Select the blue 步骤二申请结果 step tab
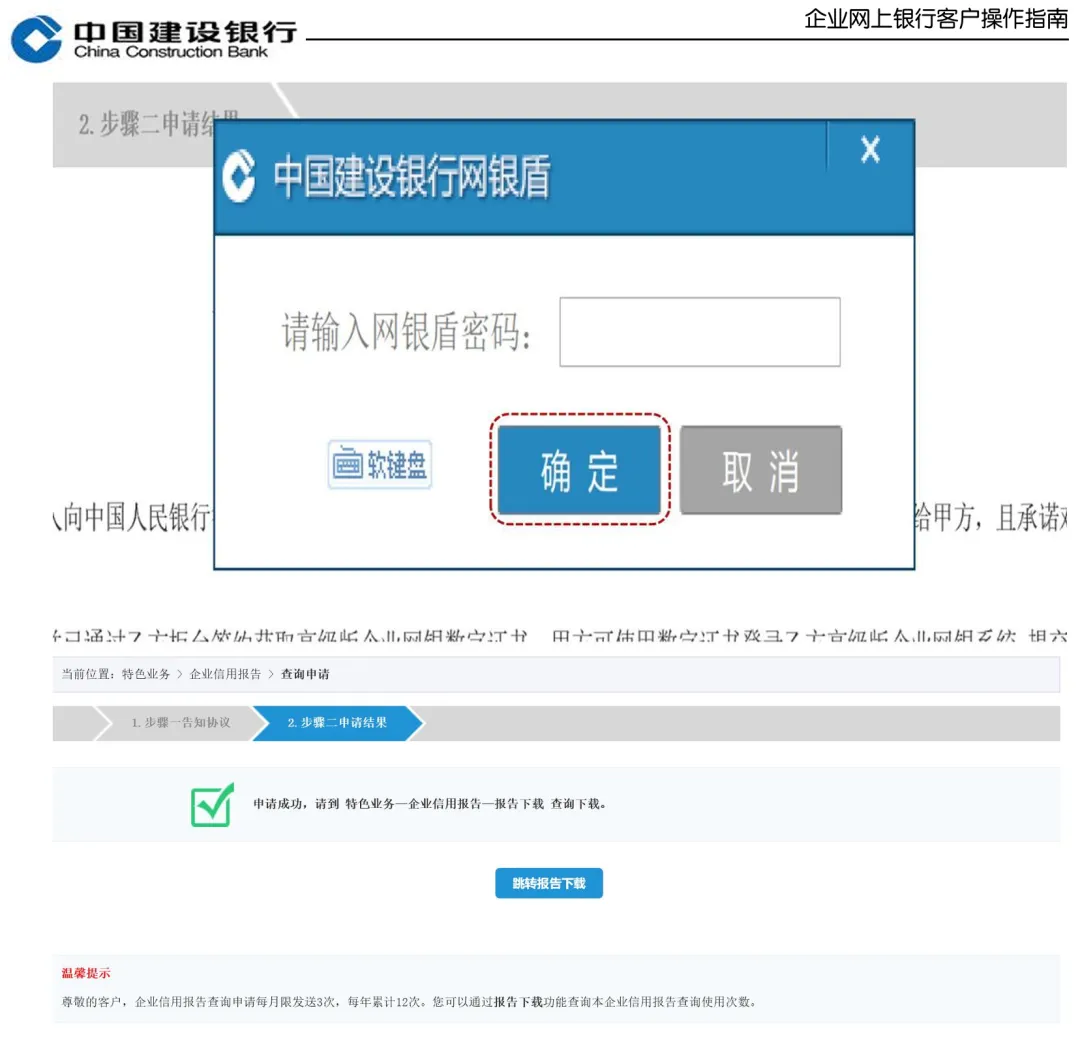Image resolution: width=1080 pixels, height=1037 pixels. pos(338,722)
